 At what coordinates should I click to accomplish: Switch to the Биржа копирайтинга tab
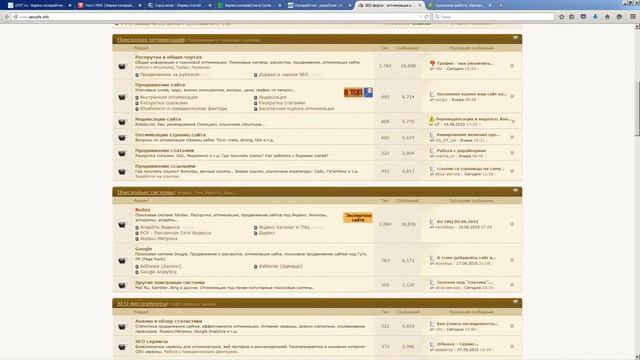[x=250, y=5]
